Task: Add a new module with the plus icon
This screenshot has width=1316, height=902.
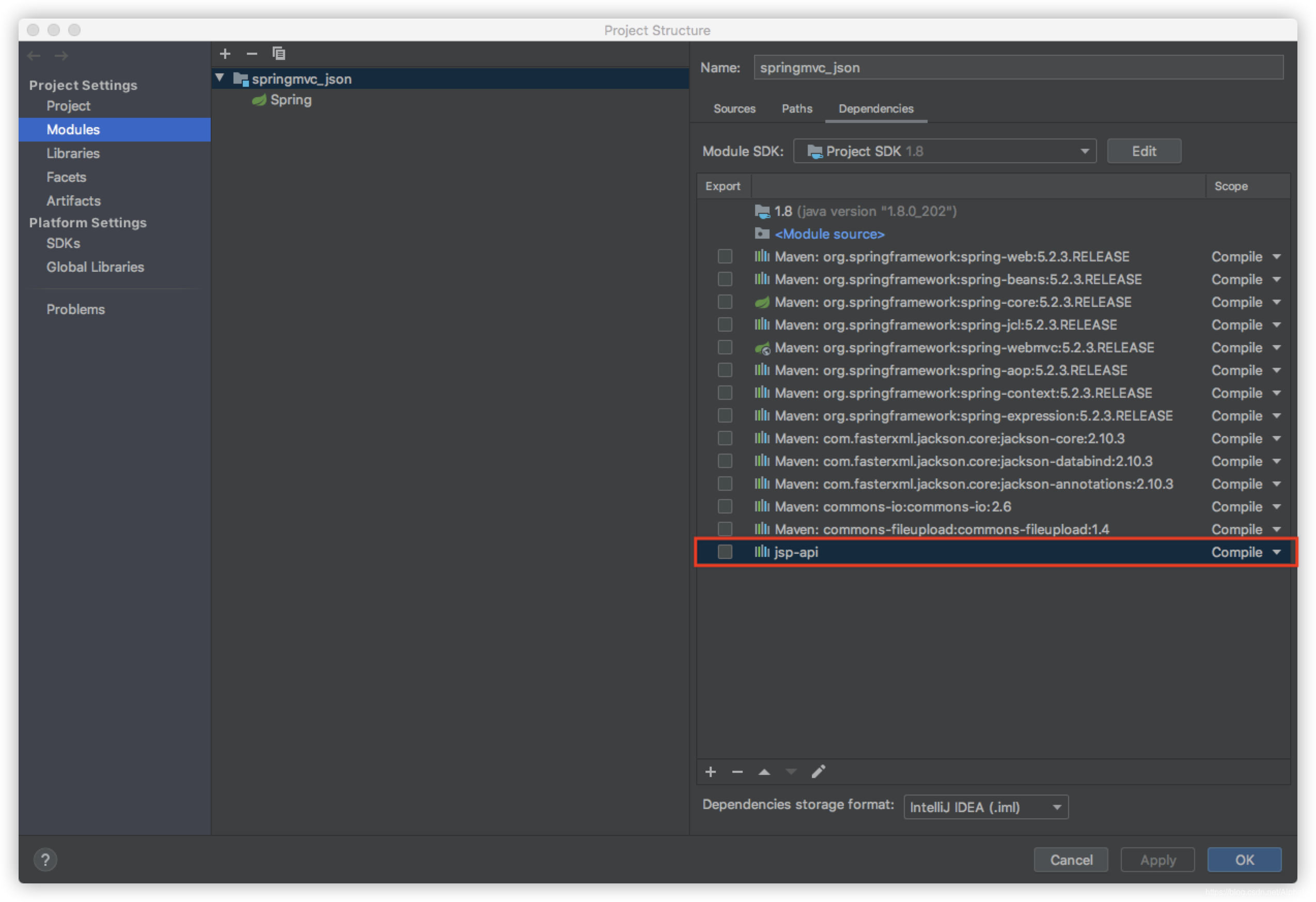Action: [x=225, y=53]
